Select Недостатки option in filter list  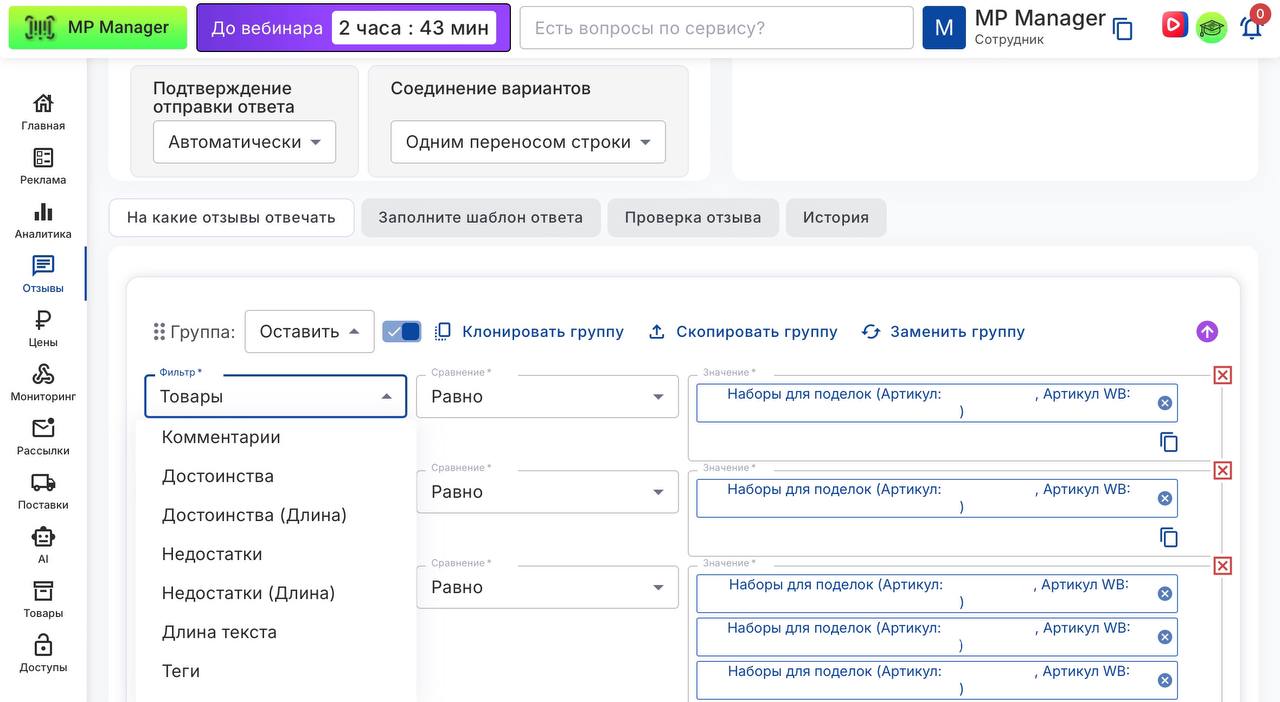click(x=212, y=554)
